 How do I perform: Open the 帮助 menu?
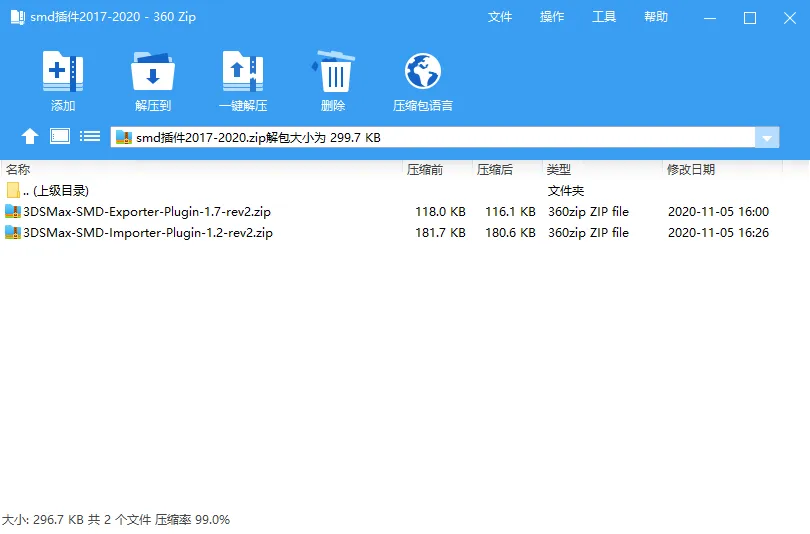[x=656, y=17]
